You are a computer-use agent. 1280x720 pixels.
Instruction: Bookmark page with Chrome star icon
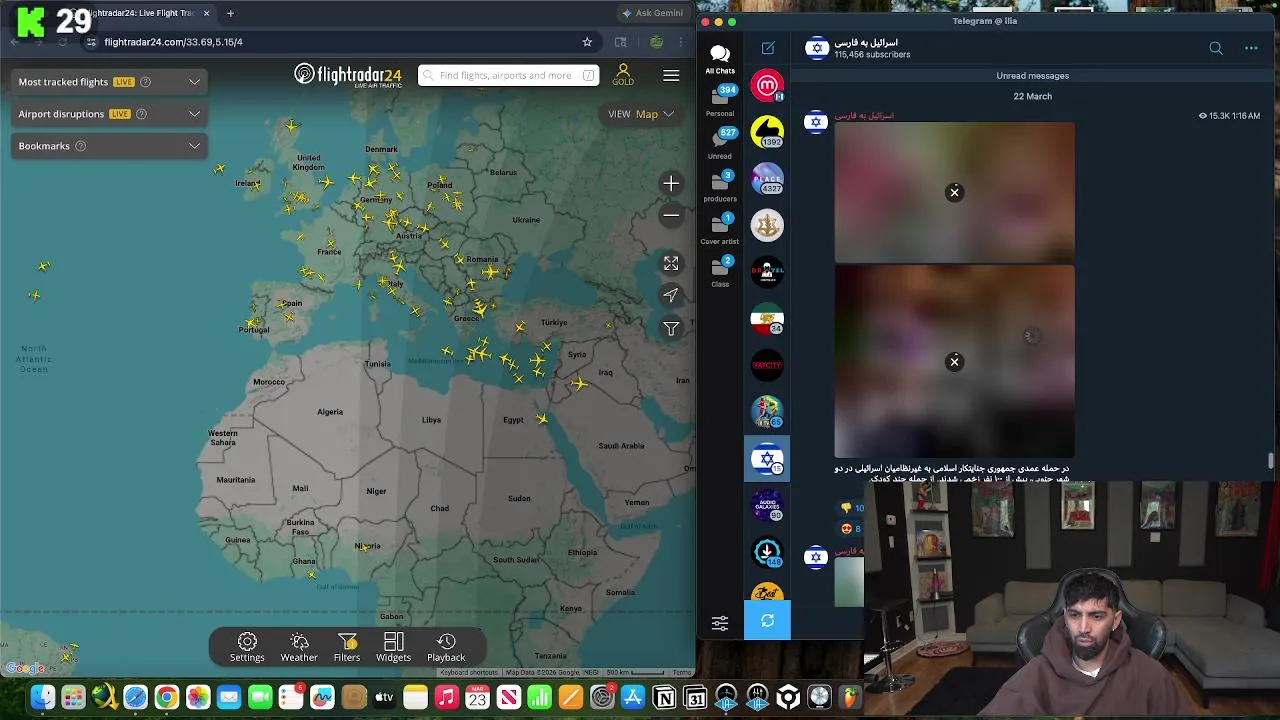click(587, 42)
